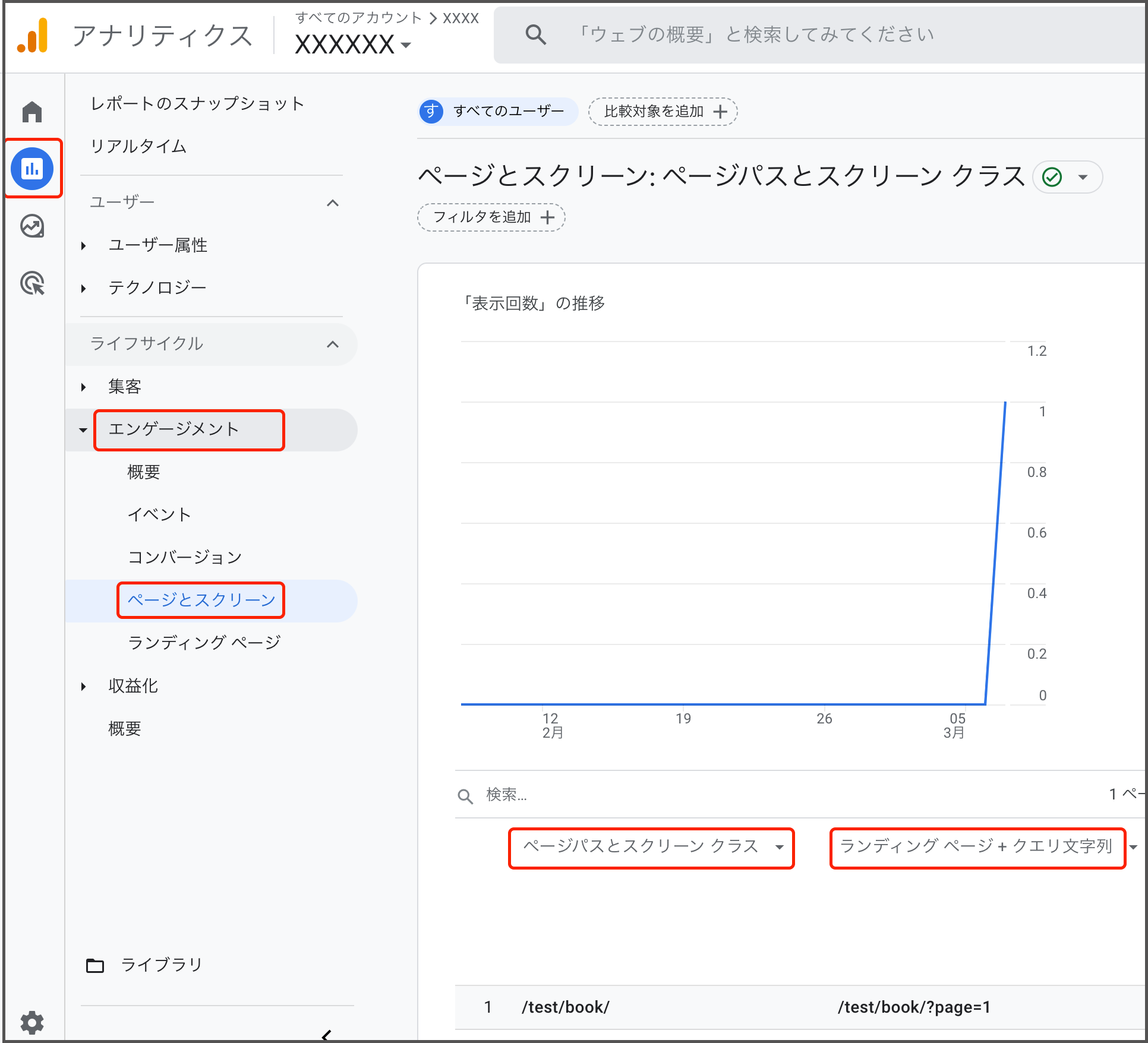
Task: Expand the 収益化 tree arrow
Action: [84, 687]
